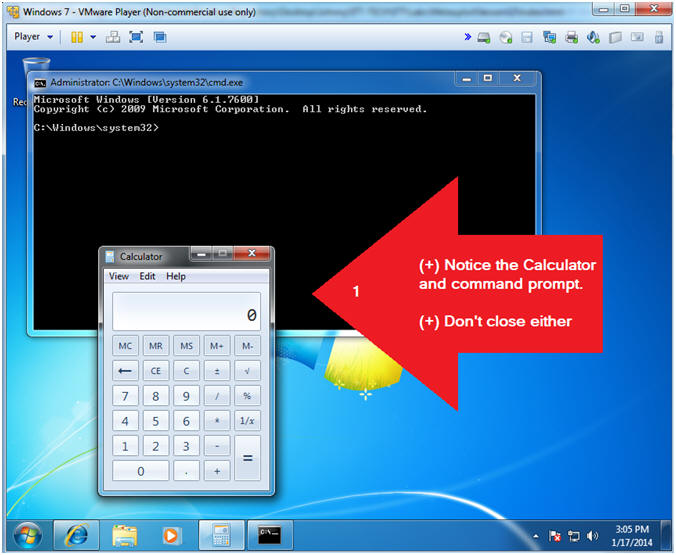The image size is (676, 555).
Task: Expand the power options arrow beside pause
Action: pyautogui.click(x=93, y=37)
